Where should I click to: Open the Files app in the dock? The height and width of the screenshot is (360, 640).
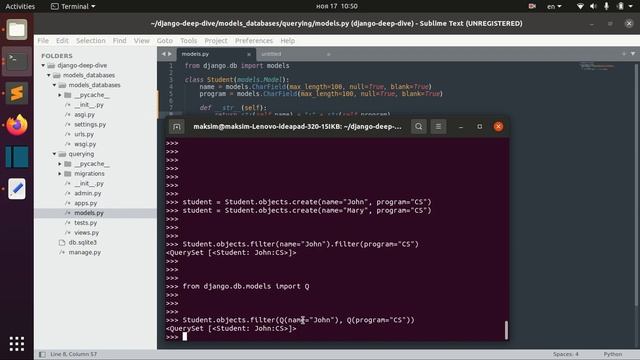[17, 29]
